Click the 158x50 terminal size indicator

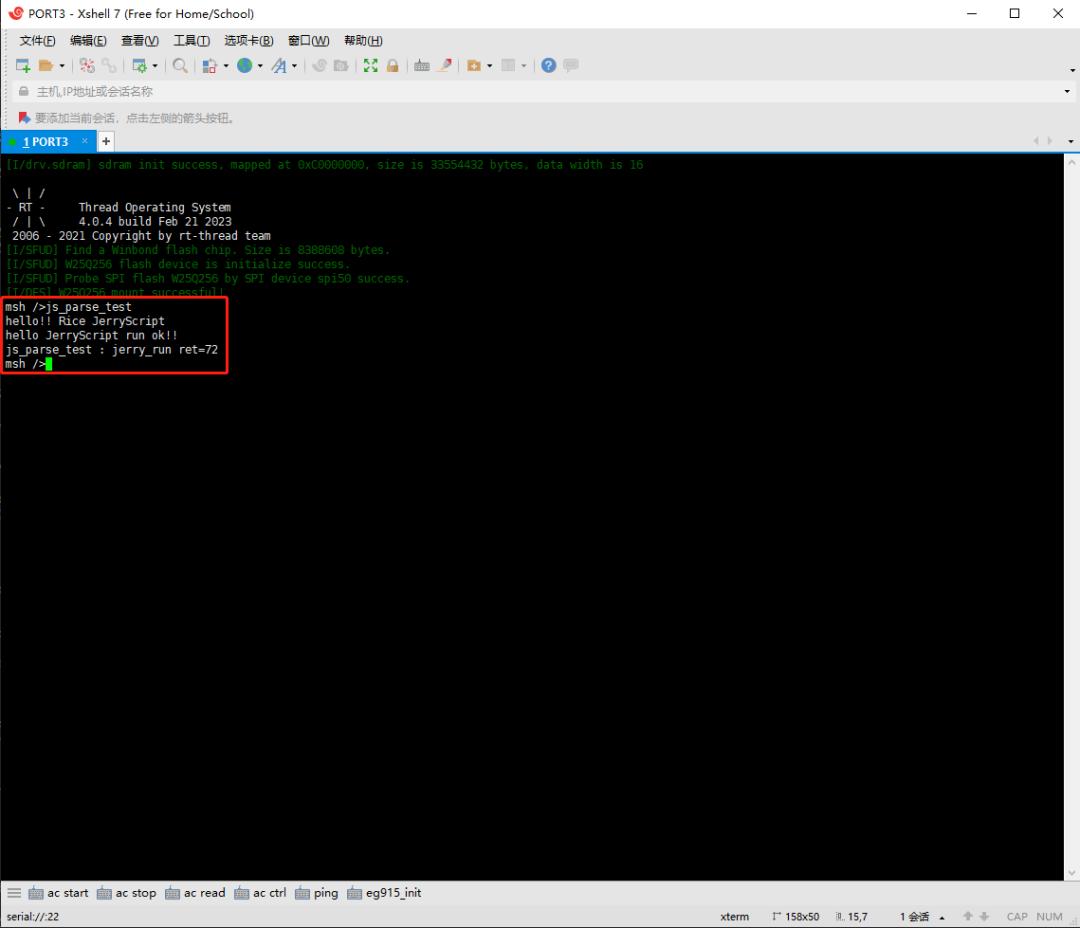[x=796, y=916]
